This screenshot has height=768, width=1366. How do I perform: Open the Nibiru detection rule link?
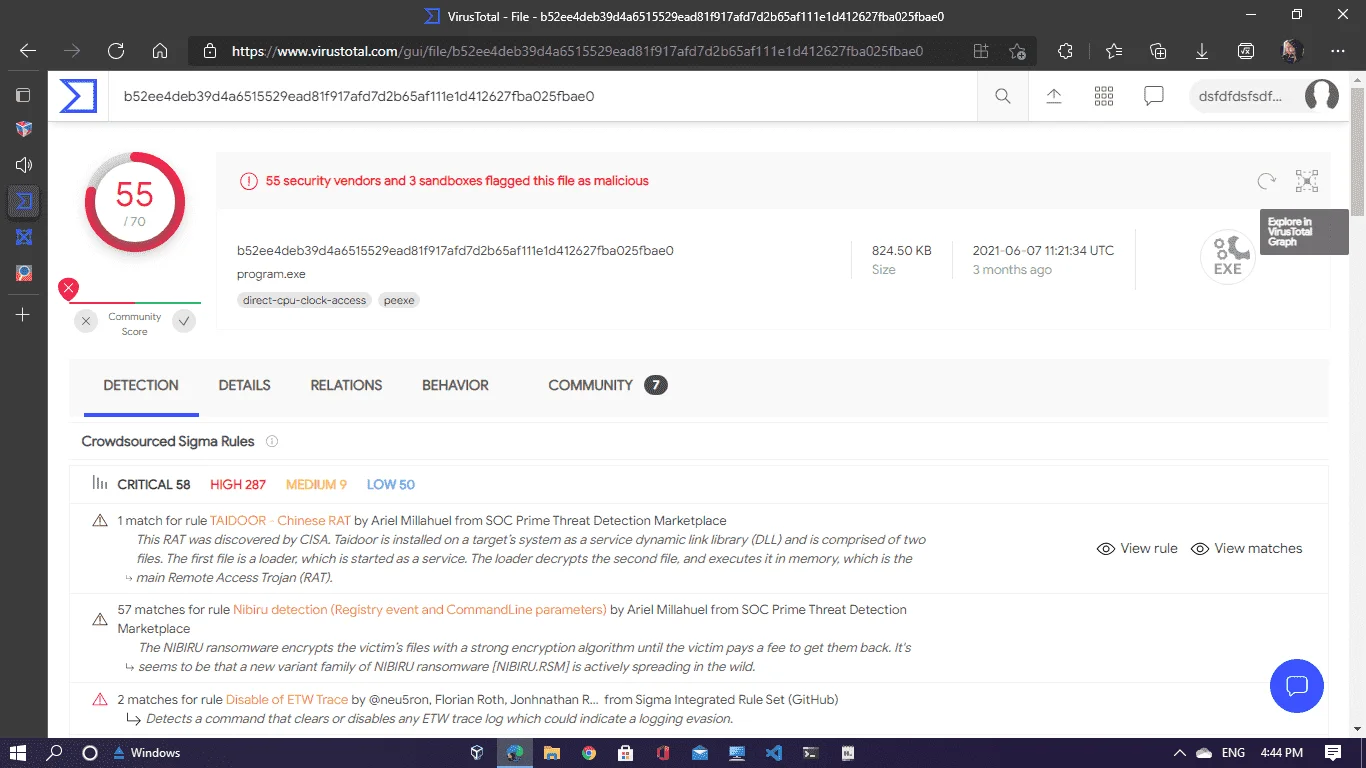point(420,609)
